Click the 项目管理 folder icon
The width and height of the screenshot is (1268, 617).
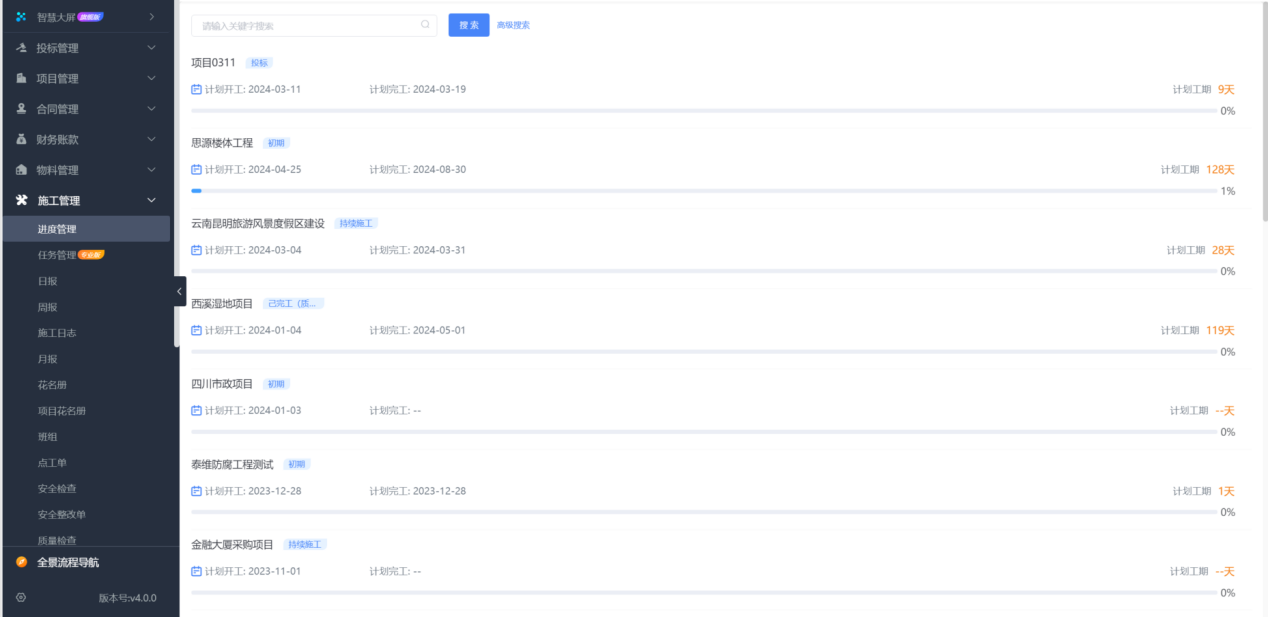click(21, 79)
